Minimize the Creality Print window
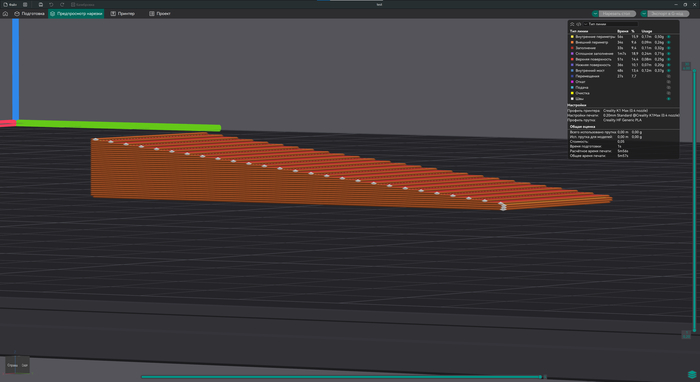Image resolution: width=700 pixels, height=382 pixels. pyautogui.click(x=676, y=4)
